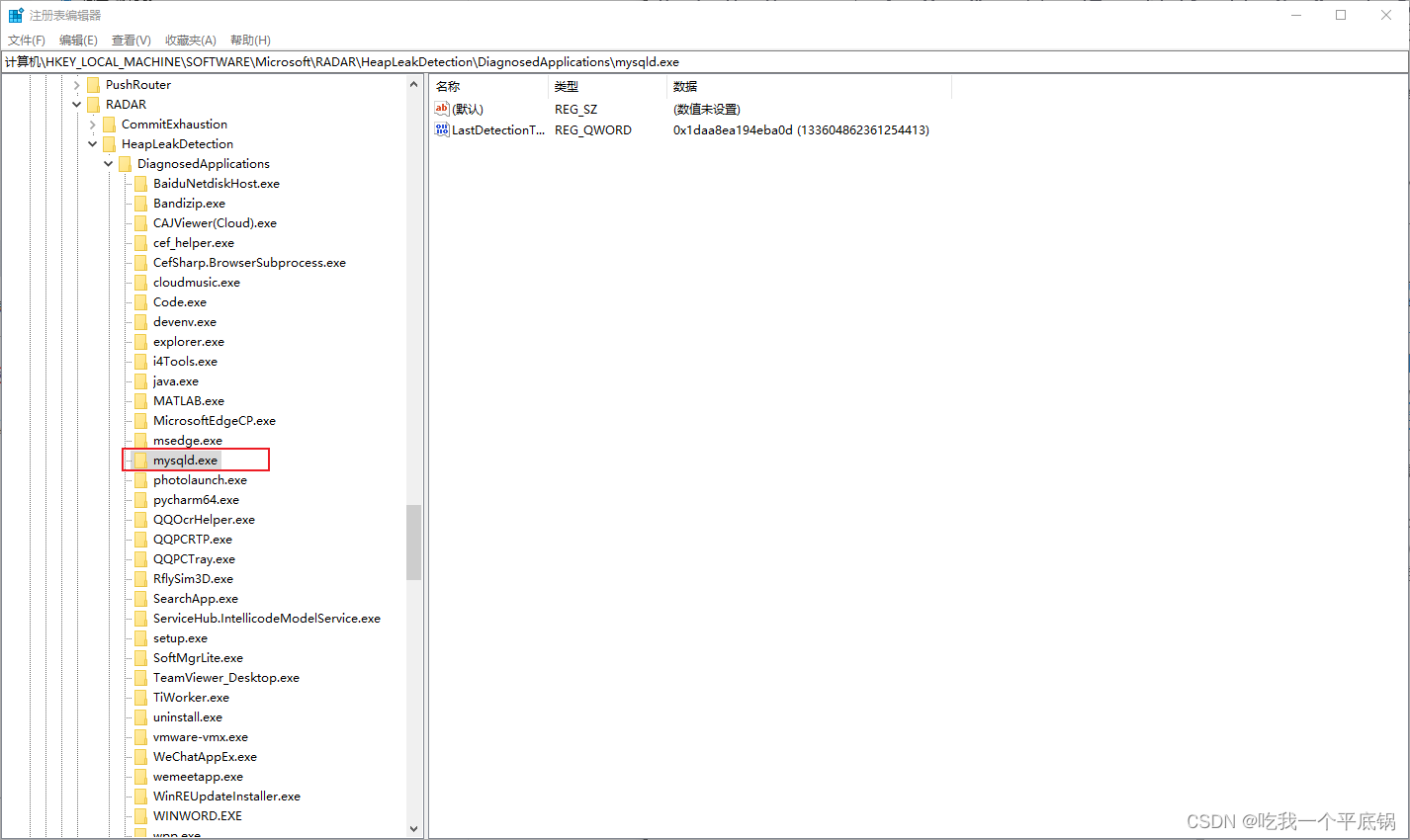Click the REG_QWORD type cell

click(x=593, y=130)
